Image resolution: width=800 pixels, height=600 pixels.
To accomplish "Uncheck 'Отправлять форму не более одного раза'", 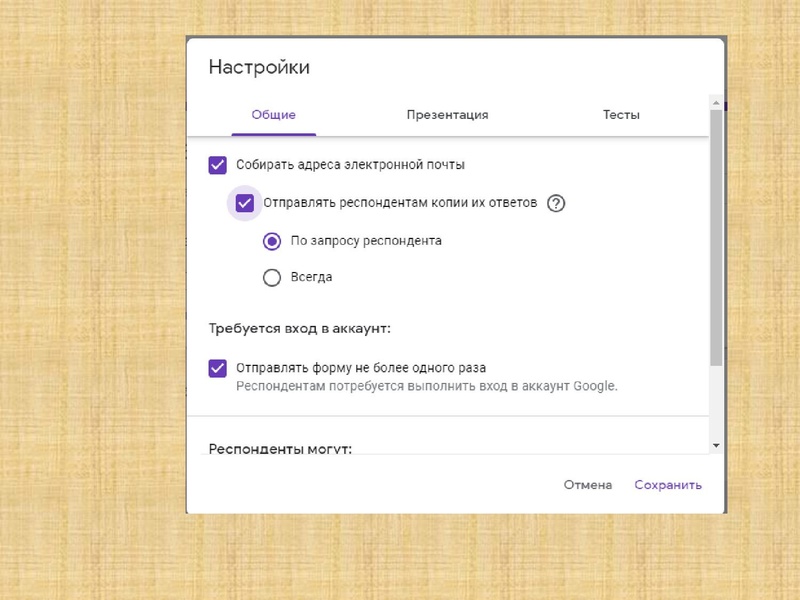I will coord(218,368).
